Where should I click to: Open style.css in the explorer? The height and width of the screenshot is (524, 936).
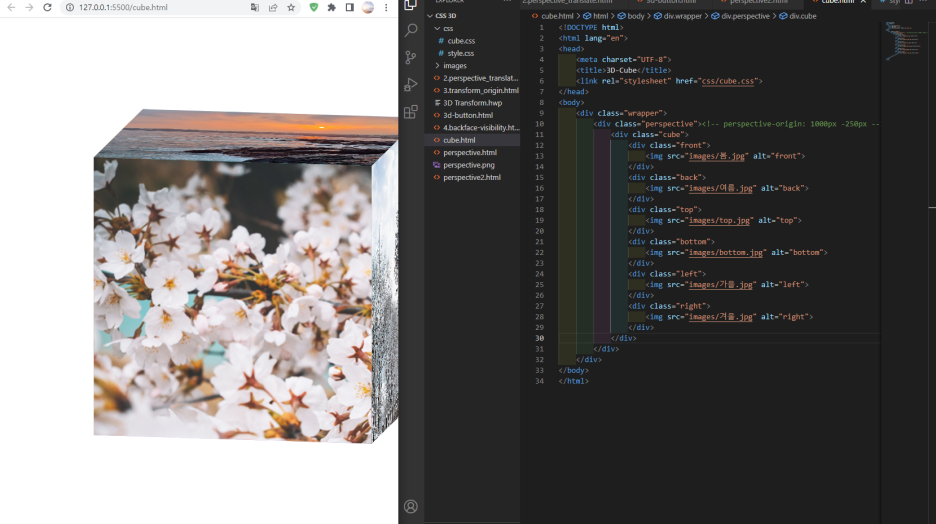coord(460,53)
